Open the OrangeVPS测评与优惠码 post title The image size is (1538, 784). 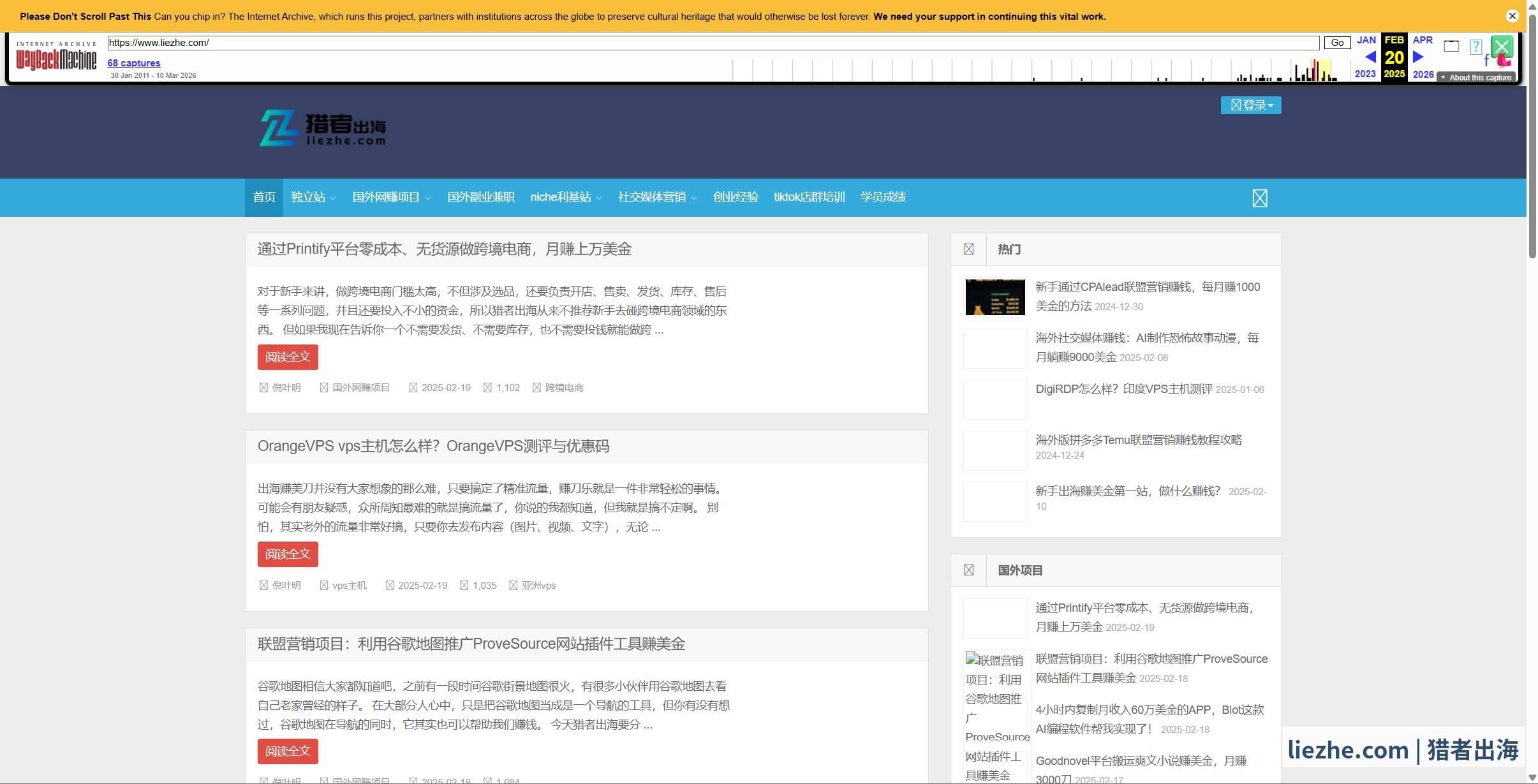(x=433, y=447)
